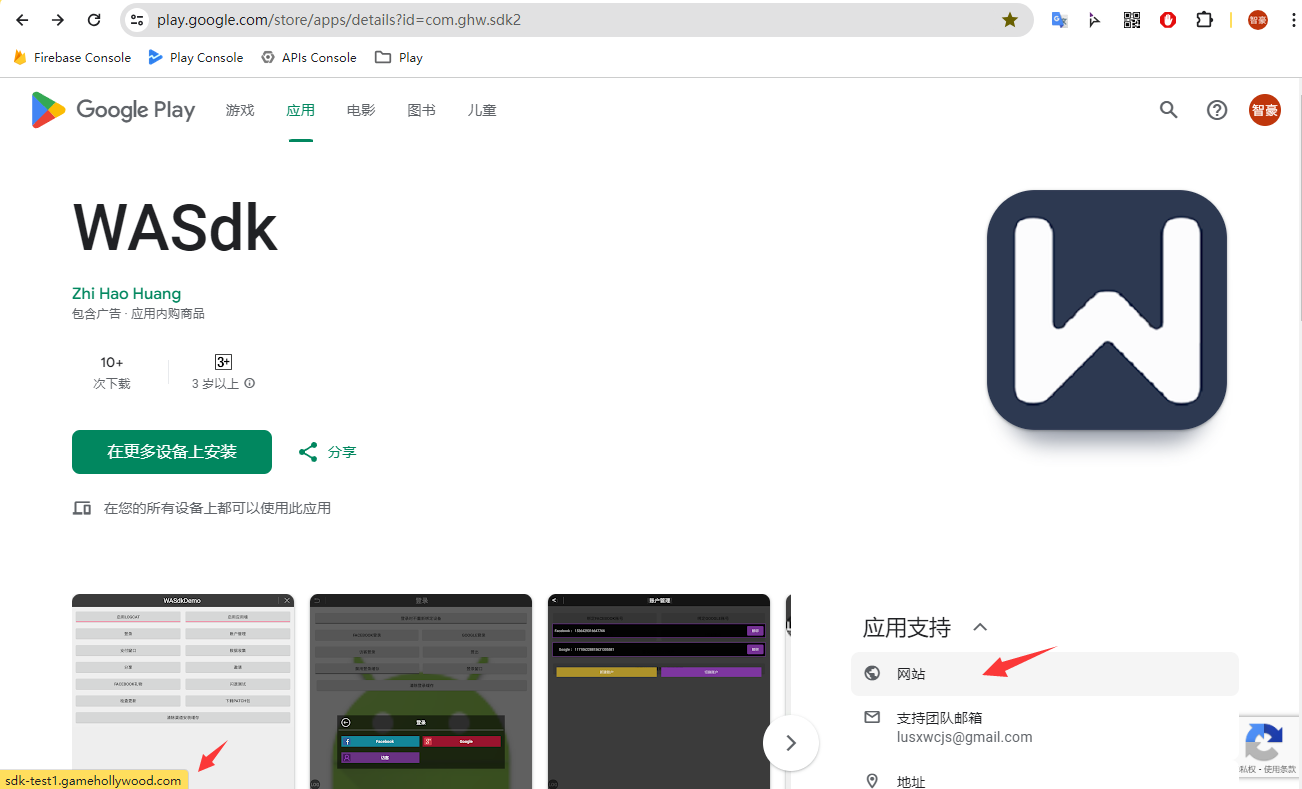Switch to the 图书 tab
Image resolution: width=1302 pixels, height=789 pixels.
point(421,110)
